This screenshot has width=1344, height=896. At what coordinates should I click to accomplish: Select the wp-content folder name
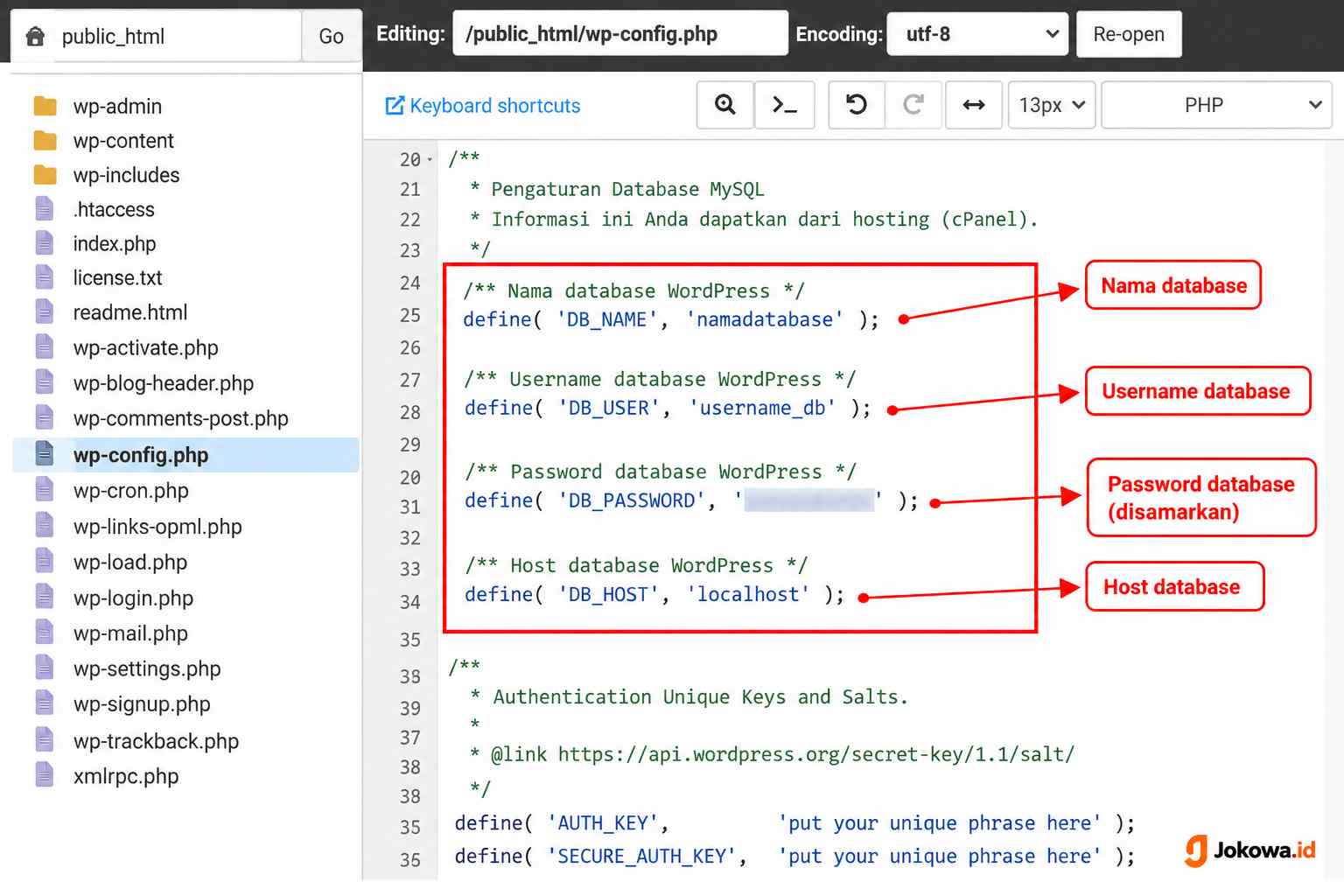click(x=123, y=141)
